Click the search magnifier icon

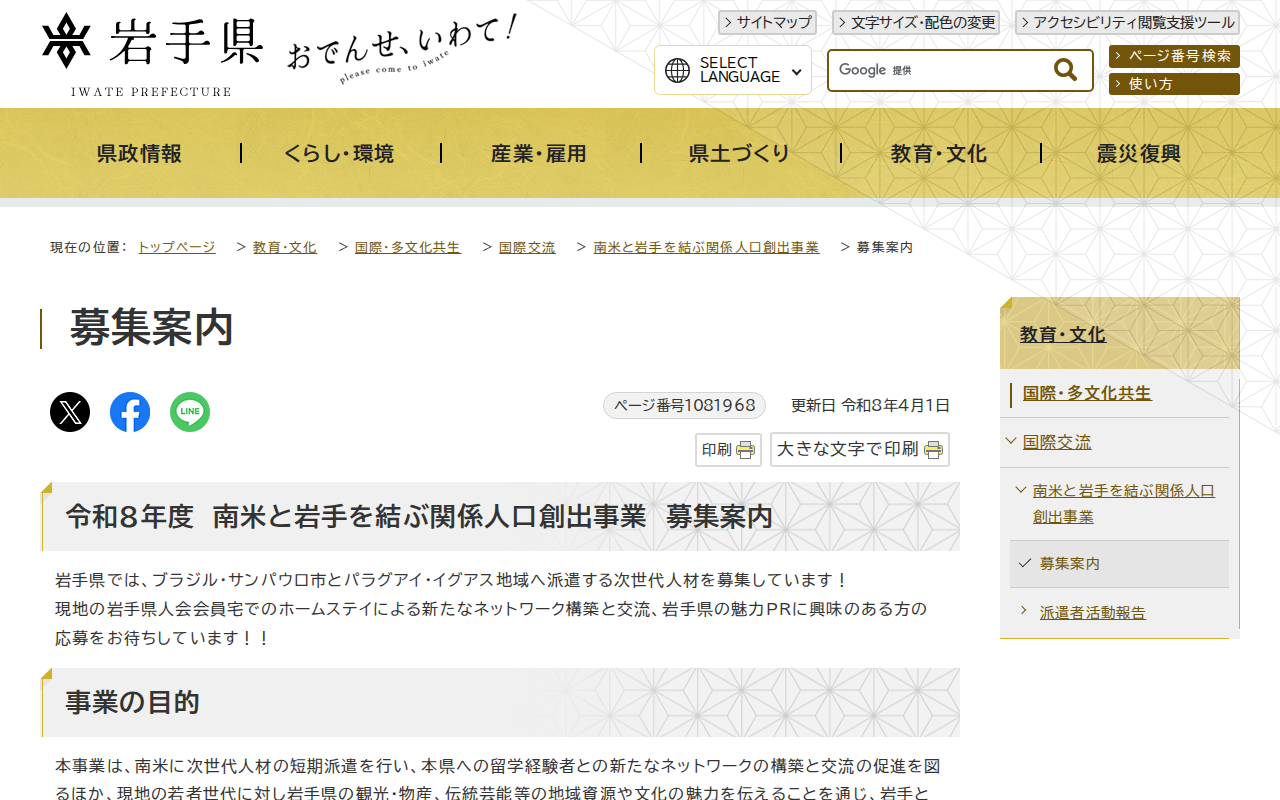pos(1063,69)
